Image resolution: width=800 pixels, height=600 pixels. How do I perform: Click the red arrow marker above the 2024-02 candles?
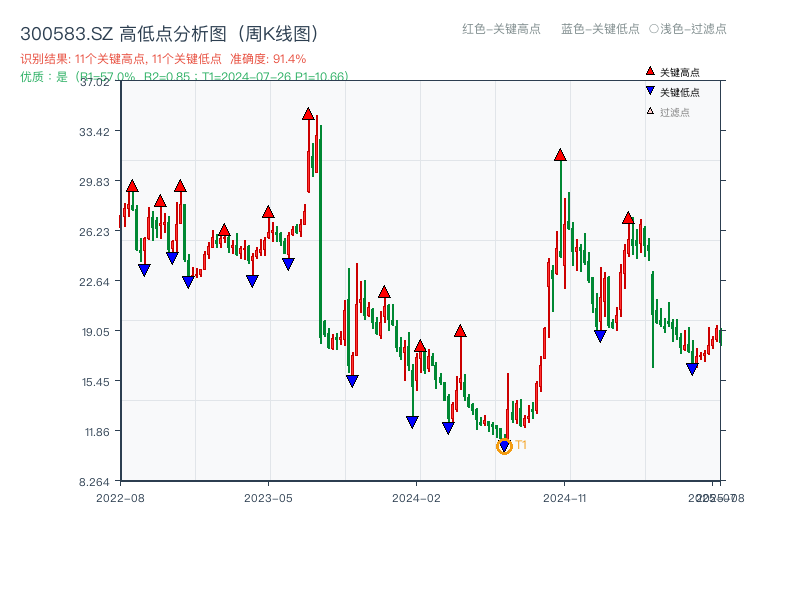(x=422, y=345)
